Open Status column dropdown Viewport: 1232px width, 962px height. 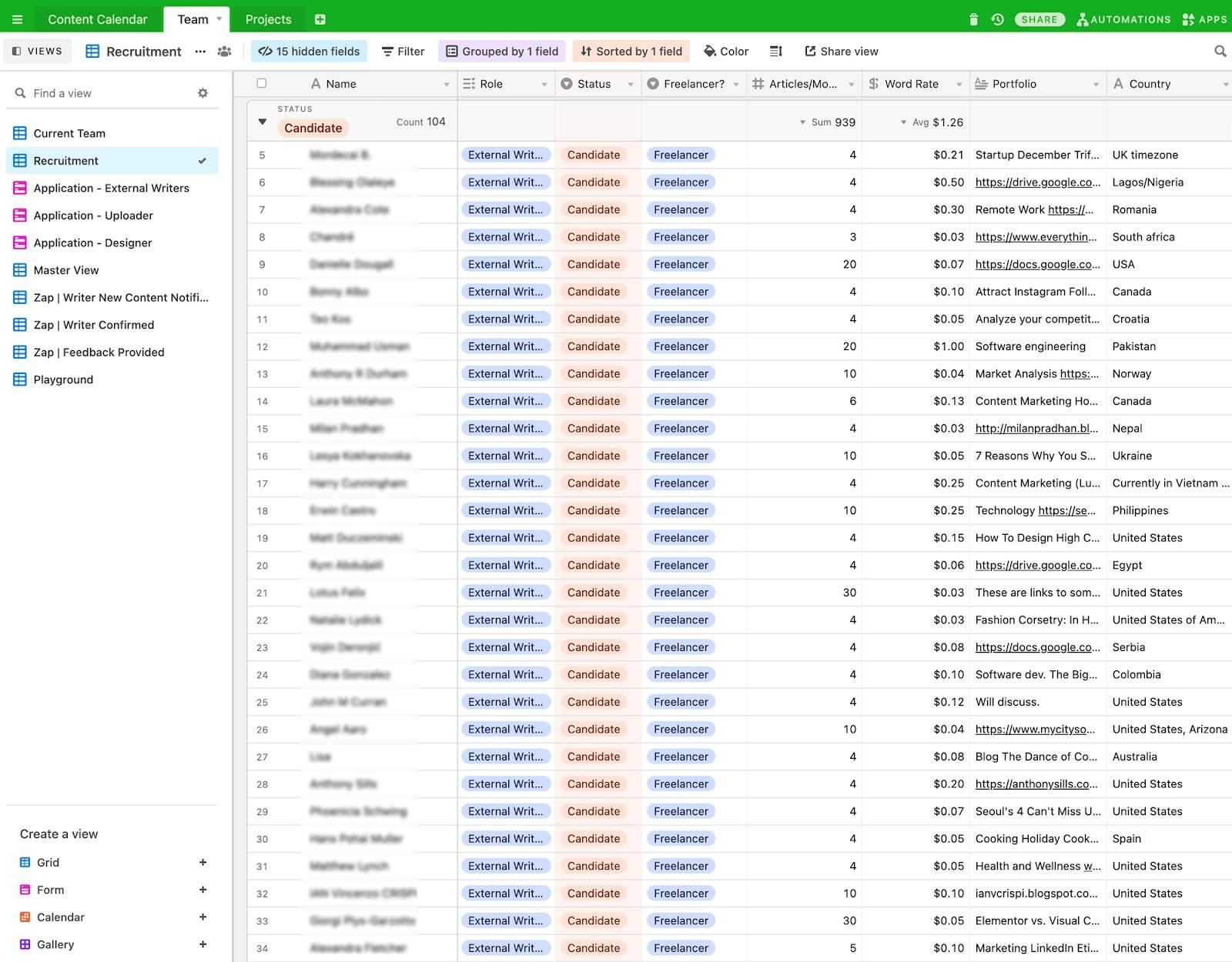(631, 84)
